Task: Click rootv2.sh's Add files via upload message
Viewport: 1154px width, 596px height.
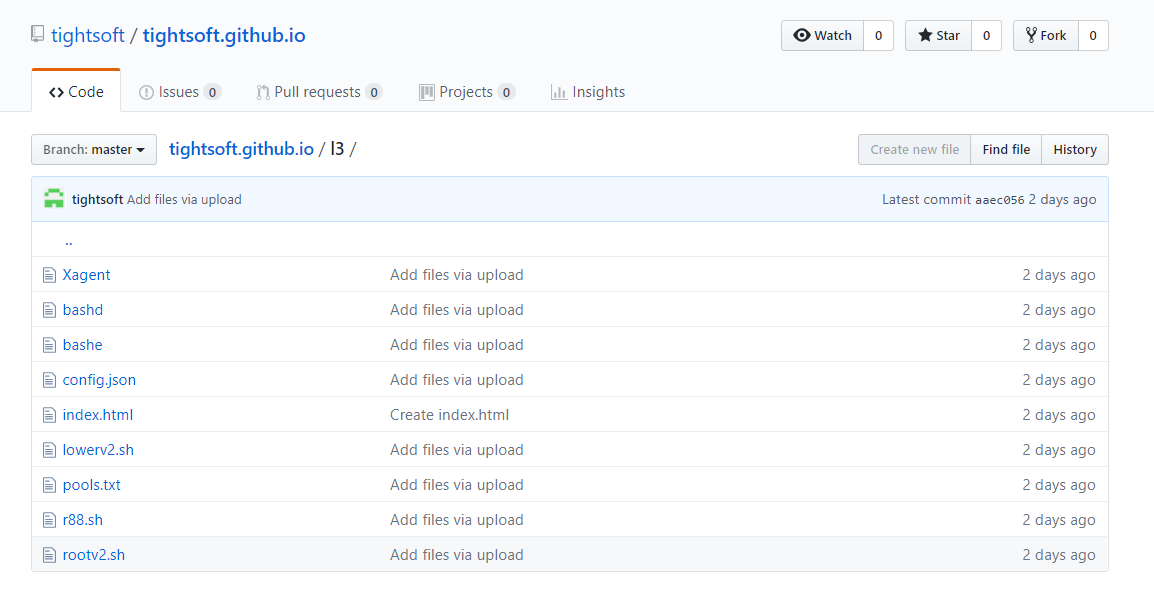Action: [457, 556]
